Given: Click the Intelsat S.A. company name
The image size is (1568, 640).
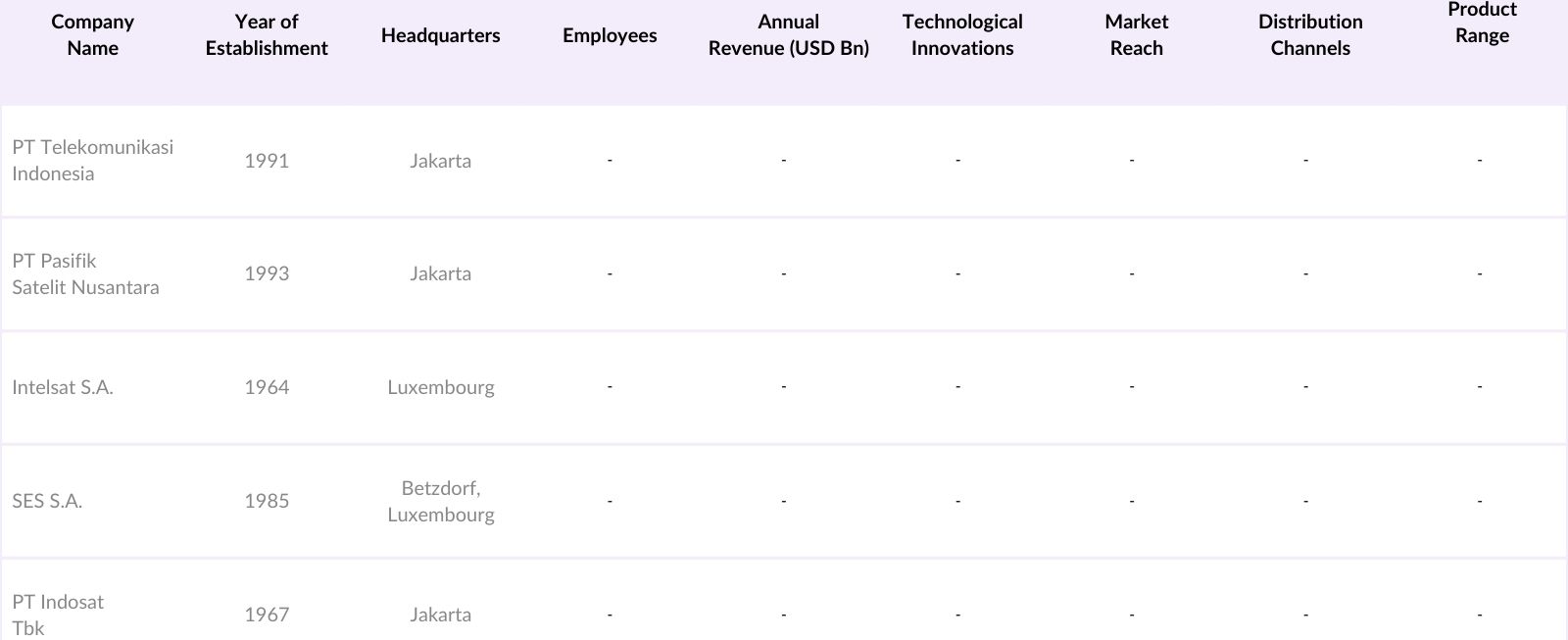Looking at the screenshot, I should 63,387.
